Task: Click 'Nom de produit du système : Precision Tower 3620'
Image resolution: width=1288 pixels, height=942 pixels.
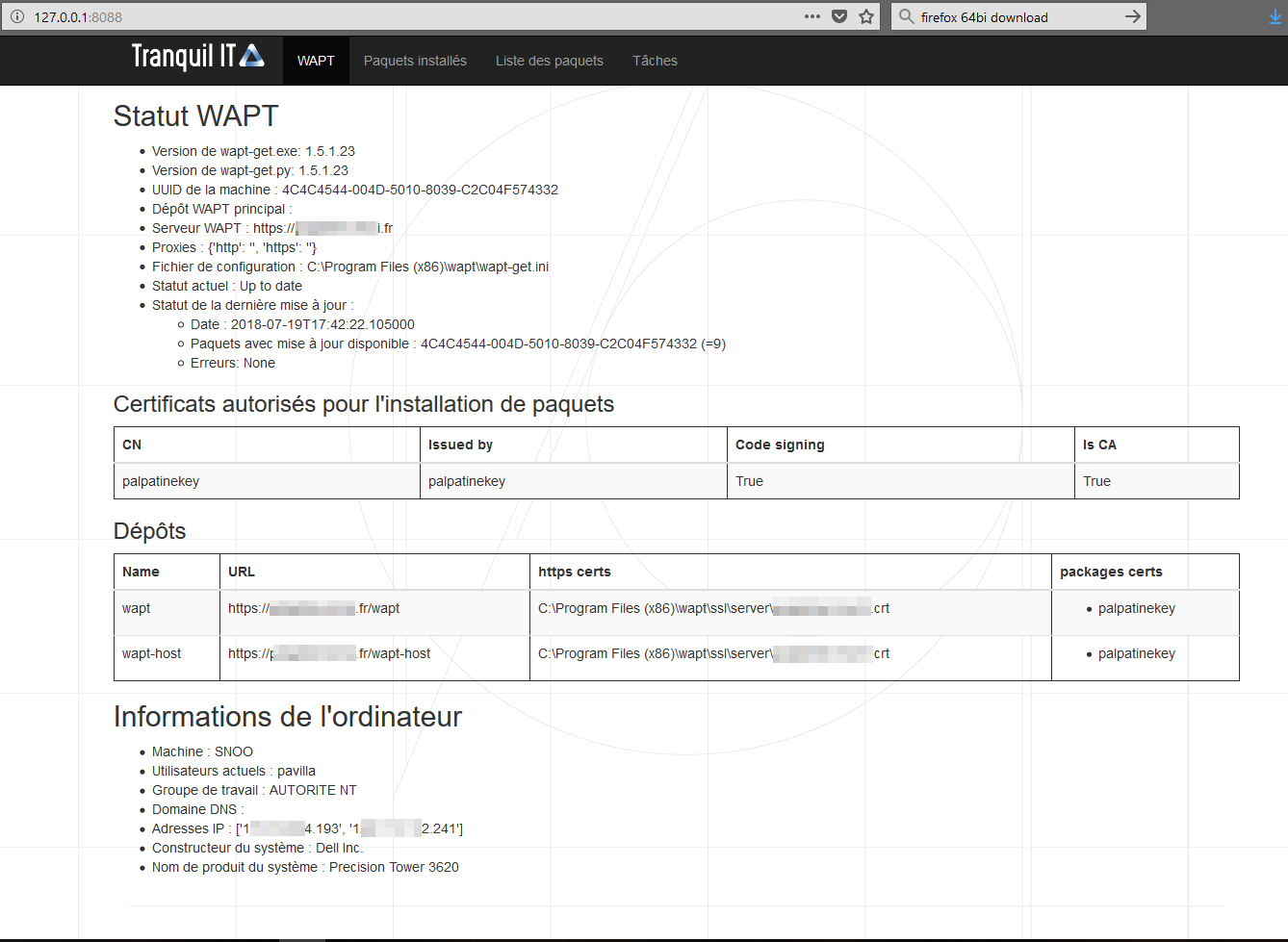Action: click(305, 867)
